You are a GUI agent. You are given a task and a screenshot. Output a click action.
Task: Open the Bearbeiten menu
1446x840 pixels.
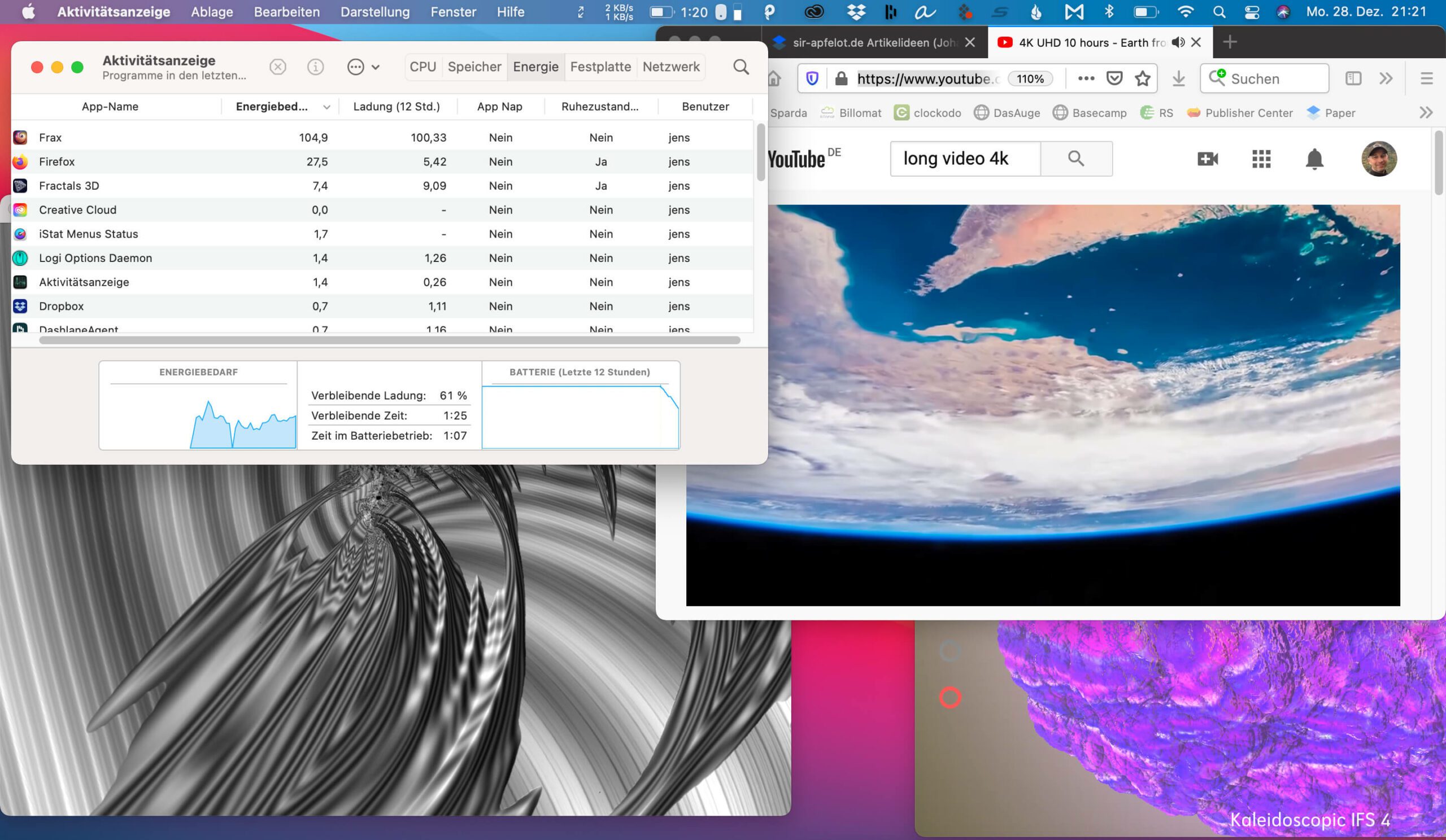(x=287, y=11)
